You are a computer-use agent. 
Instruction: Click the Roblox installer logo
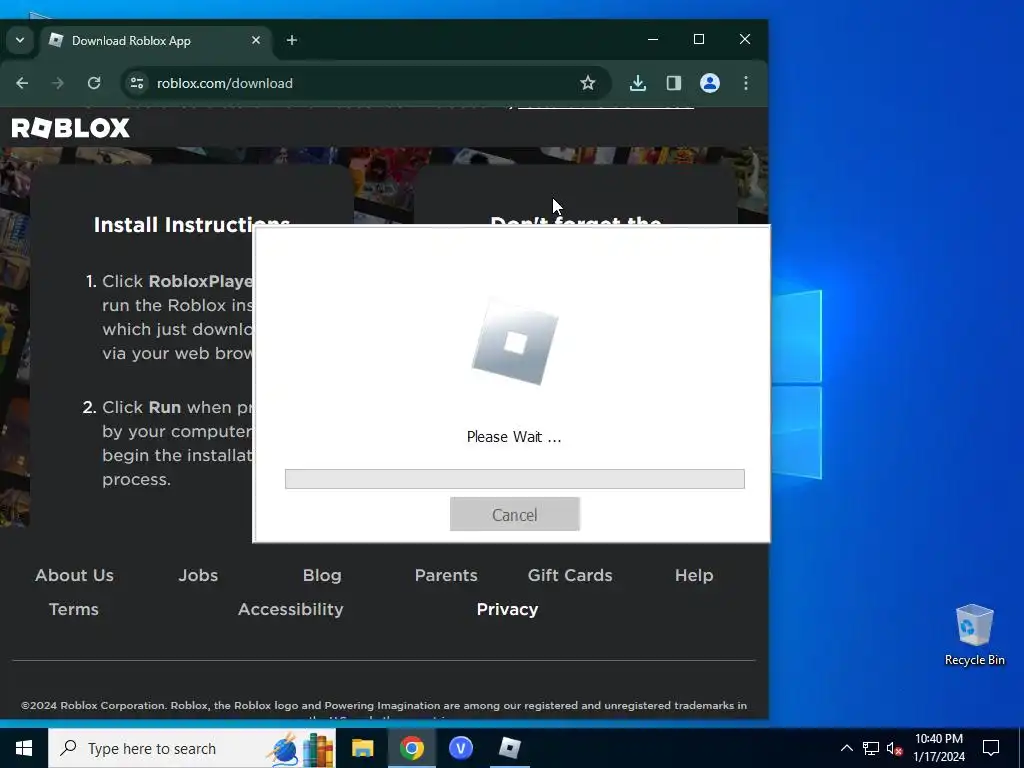pos(515,342)
